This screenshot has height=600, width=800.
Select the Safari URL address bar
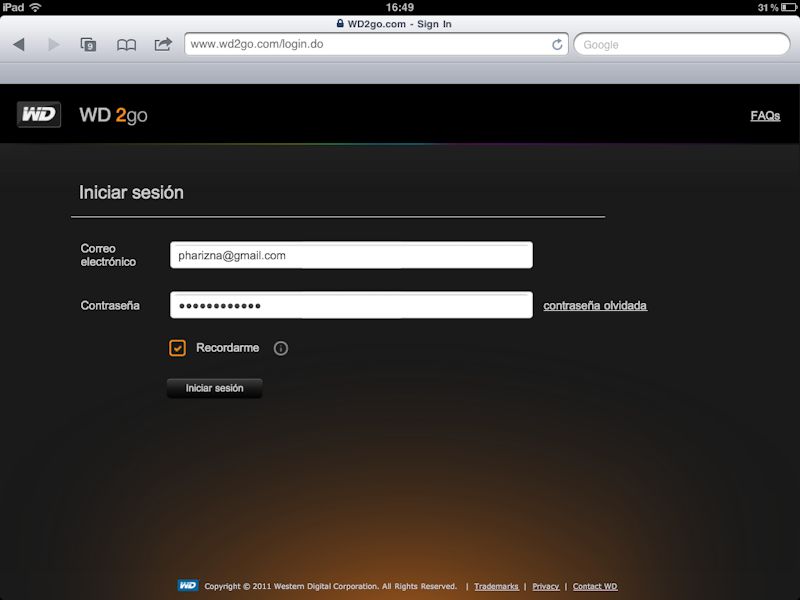tap(376, 44)
